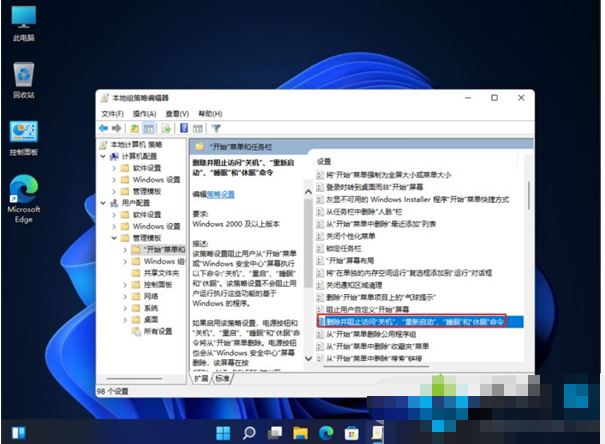Open help with the blue question mark icon
The height and width of the screenshot is (444, 605).
pos(184,128)
